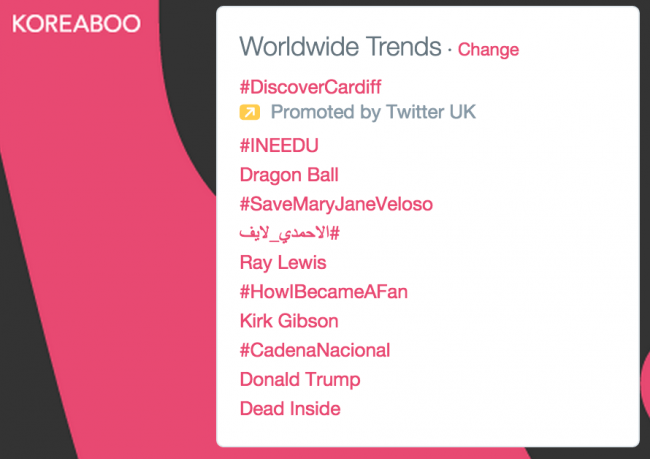Image resolution: width=650 pixels, height=459 pixels.
Task: Select the Donald Trump trend
Action: pos(300,380)
